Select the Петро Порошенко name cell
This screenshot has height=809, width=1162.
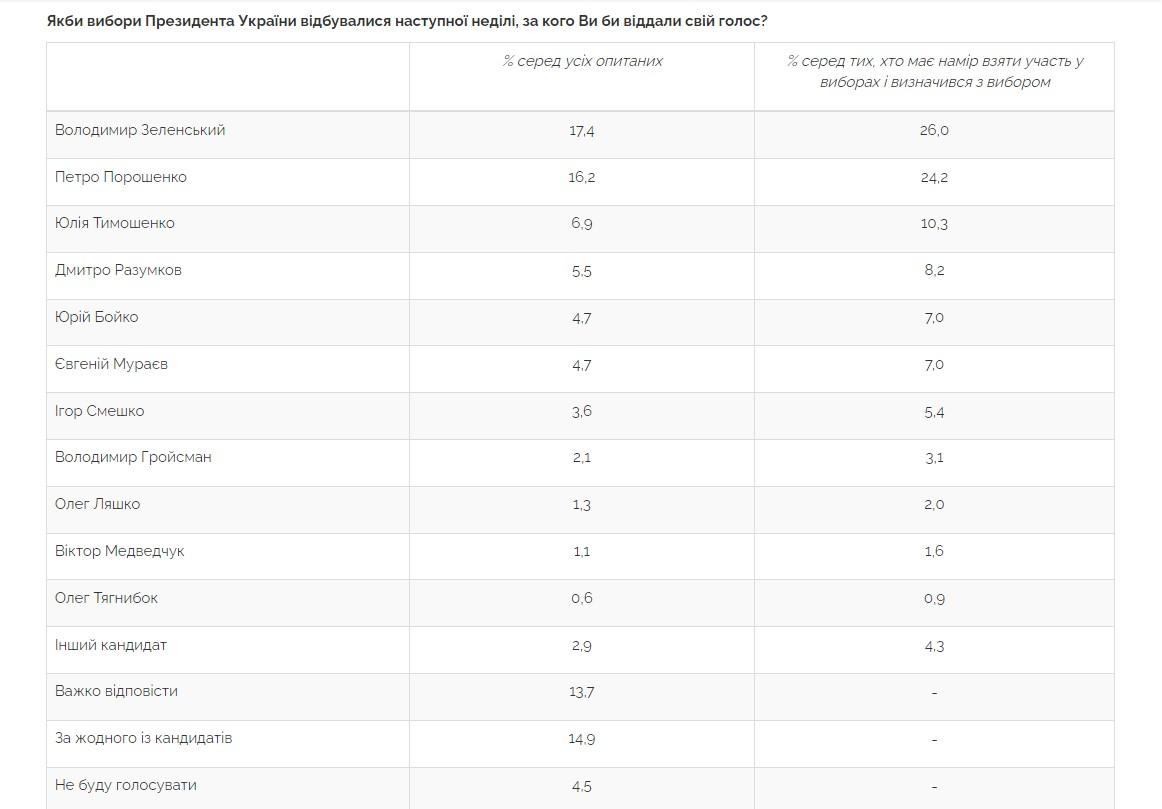121,177
